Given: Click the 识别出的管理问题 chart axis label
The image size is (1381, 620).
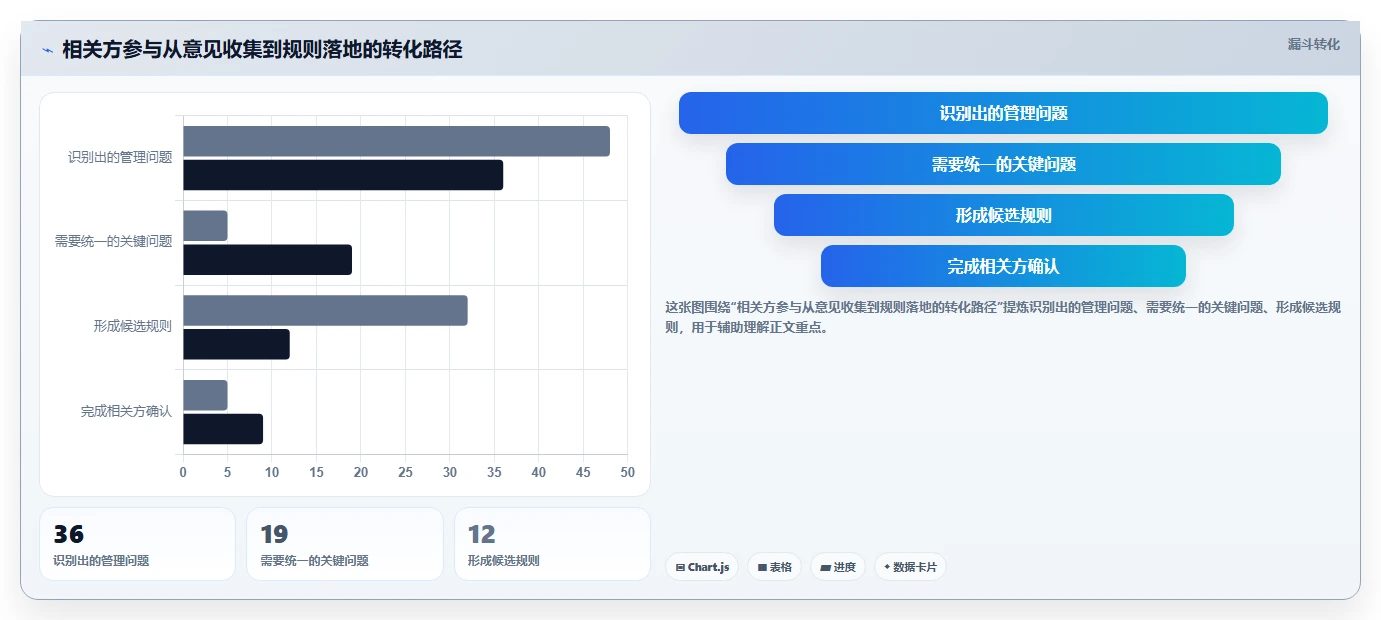Looking at the screenshot, I should [x=120, y=157].
